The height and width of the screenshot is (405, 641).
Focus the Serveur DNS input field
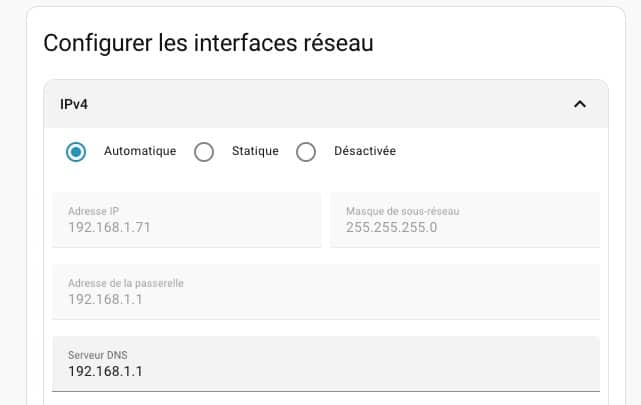(326, 363)
